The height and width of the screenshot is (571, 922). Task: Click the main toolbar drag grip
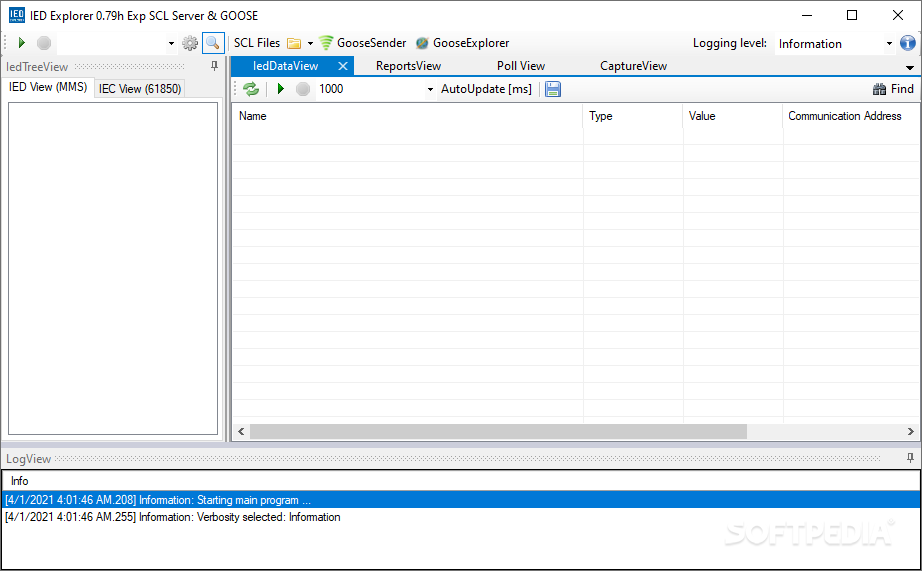point(6,43)
